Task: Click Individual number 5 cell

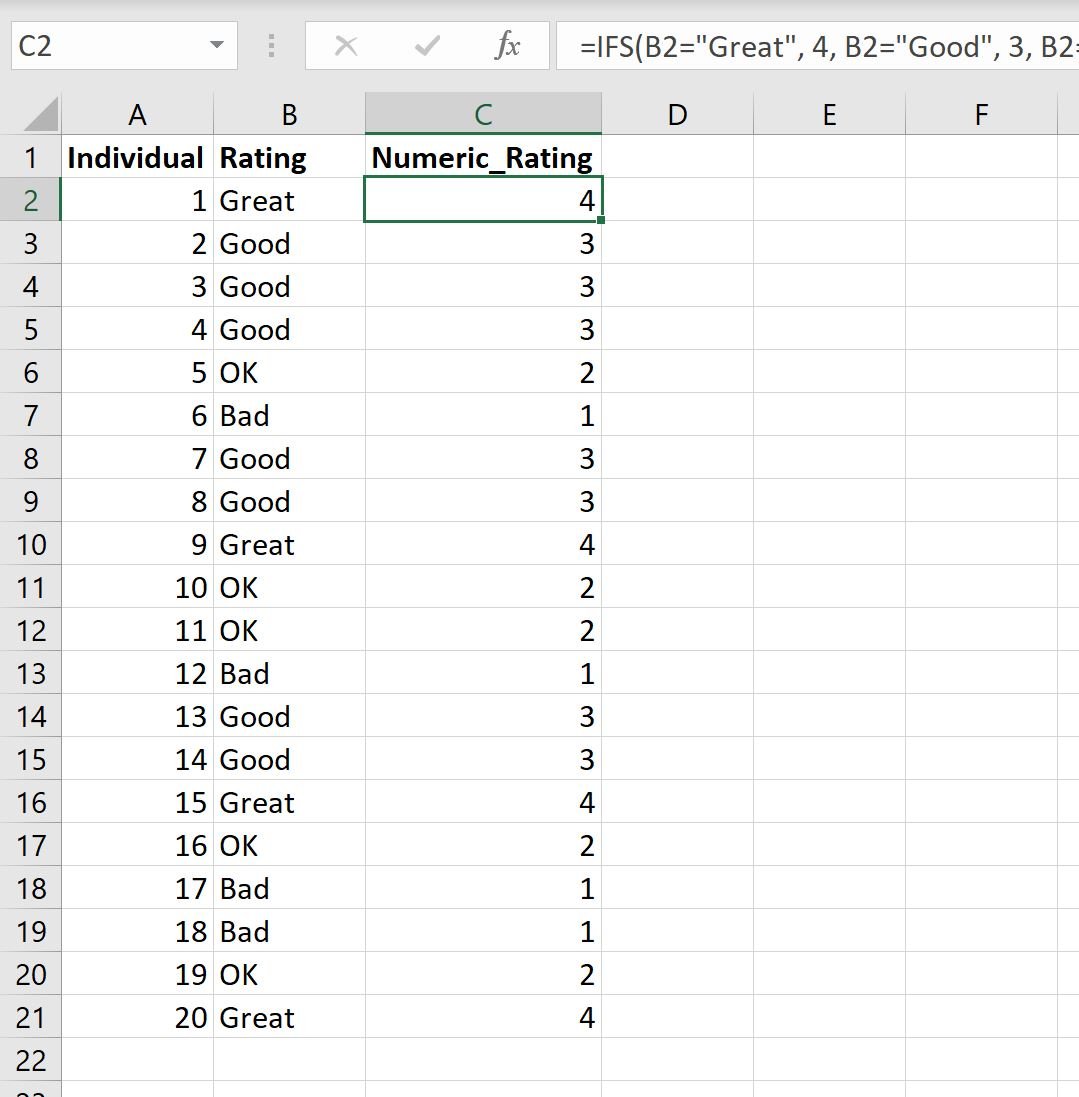Action: 137,372
